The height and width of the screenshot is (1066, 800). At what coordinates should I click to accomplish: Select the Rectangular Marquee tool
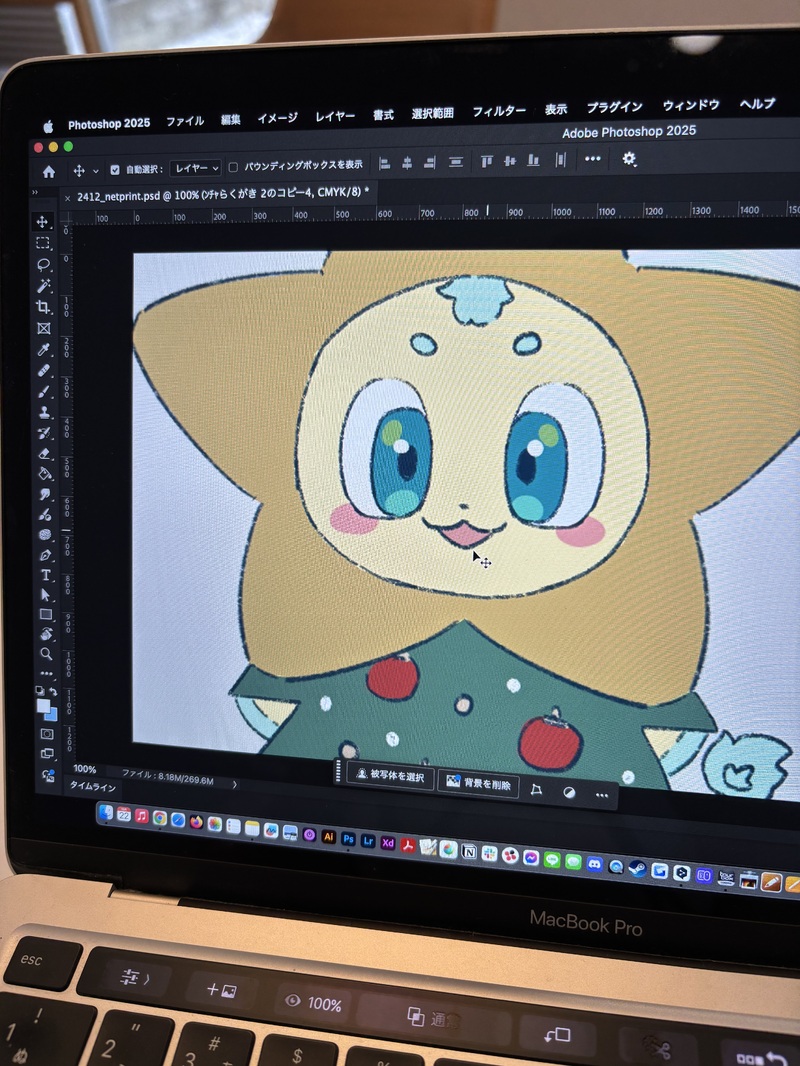pyautogui.click(x=43, y=243)
